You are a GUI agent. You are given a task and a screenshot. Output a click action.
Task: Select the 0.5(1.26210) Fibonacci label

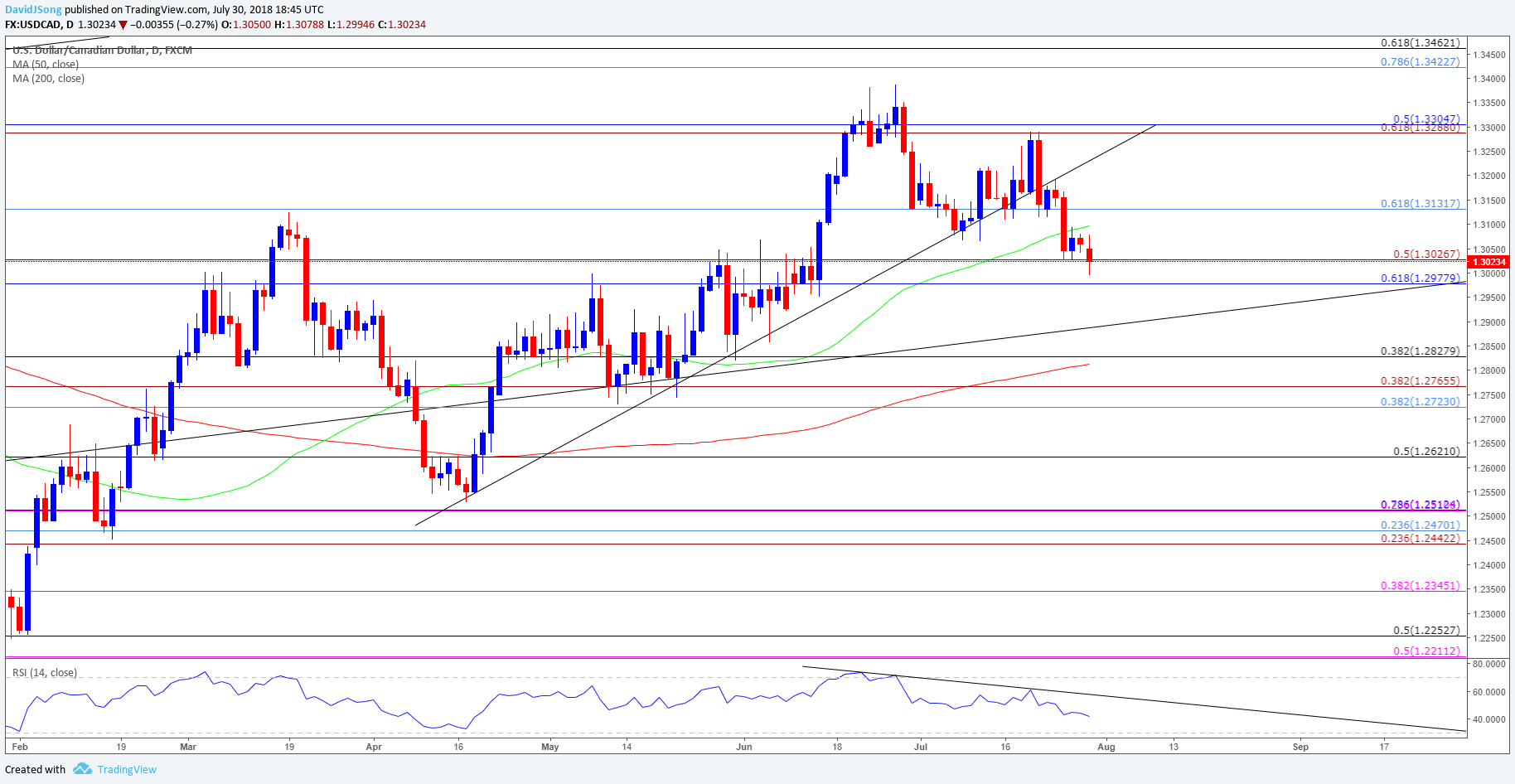[x=1426, y=451]
